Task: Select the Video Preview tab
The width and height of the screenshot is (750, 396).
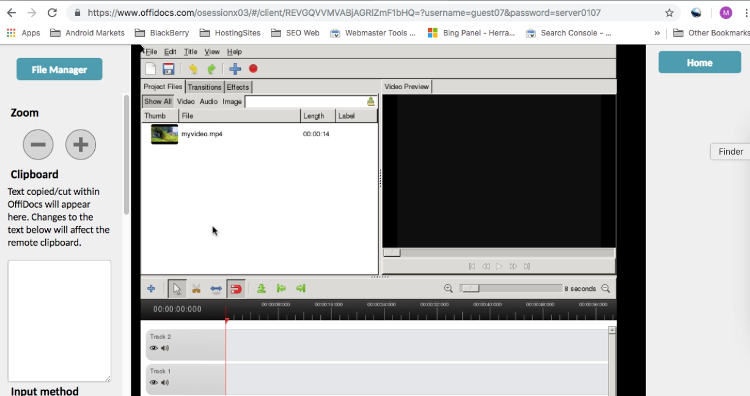Action: (x=407, y=87)
